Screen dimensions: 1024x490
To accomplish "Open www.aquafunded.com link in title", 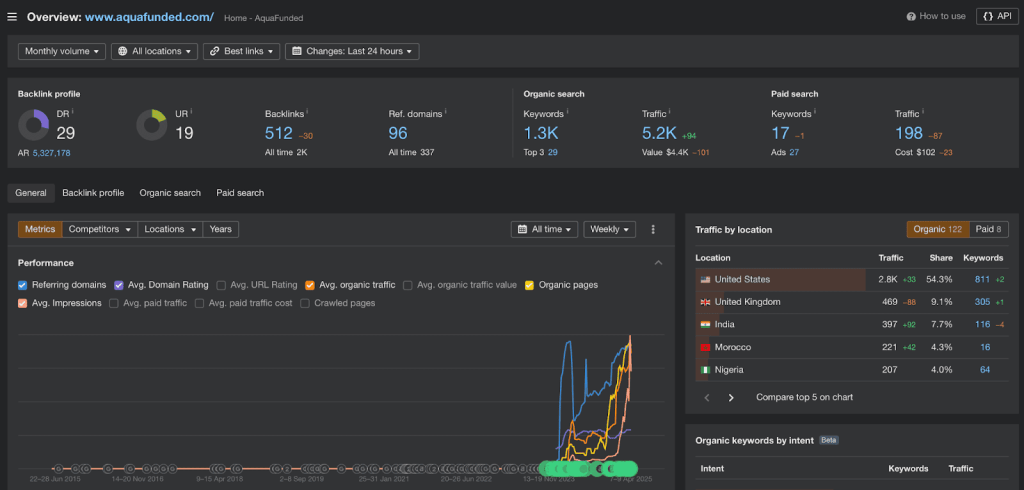I will pyautogui.click(x=150, y=17).
